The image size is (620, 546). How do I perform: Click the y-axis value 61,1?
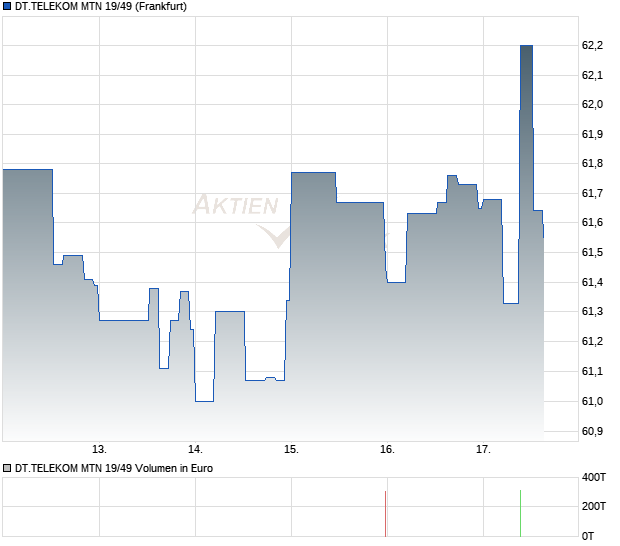(592, 371)
